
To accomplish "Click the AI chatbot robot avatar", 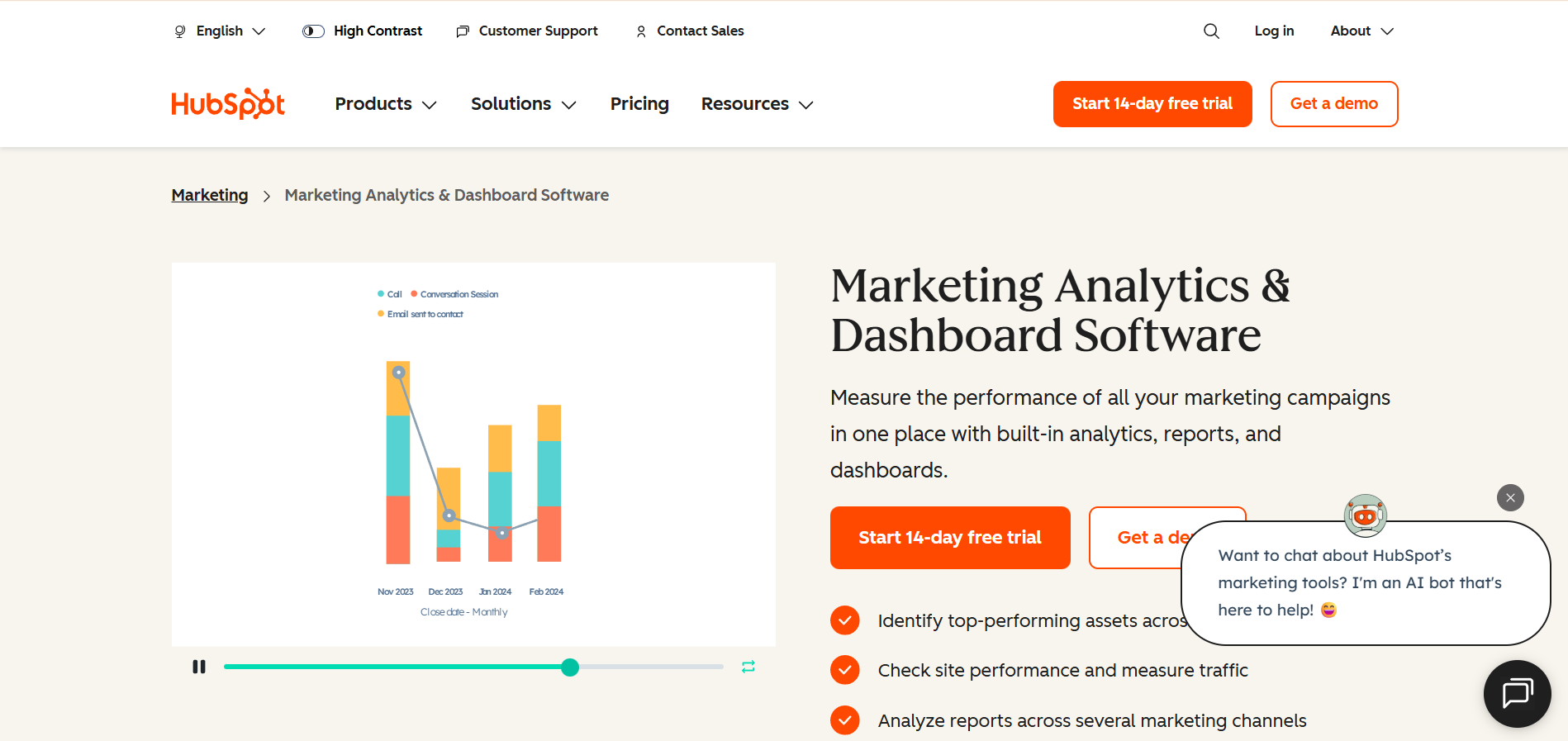I will (x=1365, y=514).
